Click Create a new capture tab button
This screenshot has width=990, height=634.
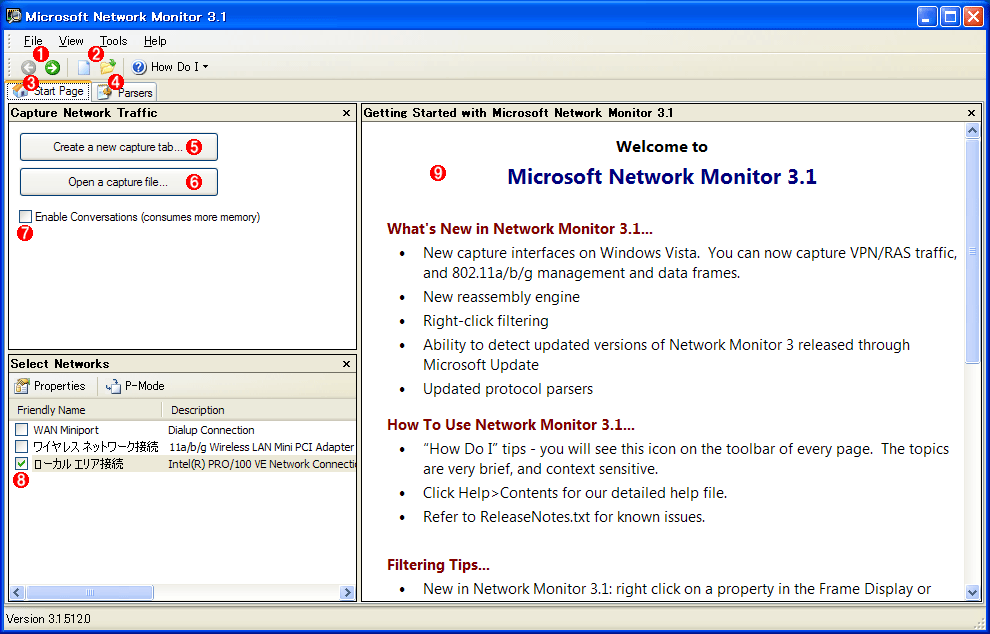pyautogui.click(x=119, y=147)
